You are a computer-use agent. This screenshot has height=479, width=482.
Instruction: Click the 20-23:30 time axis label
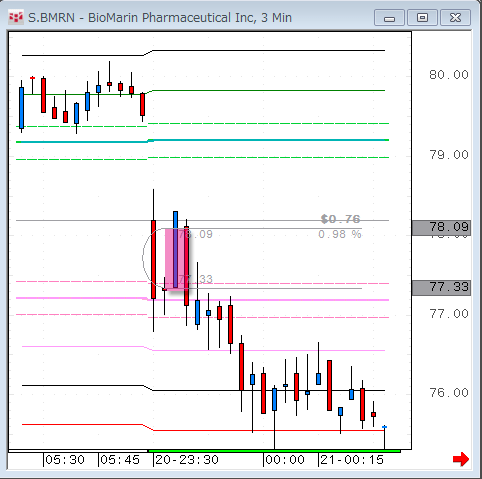[187, 460]
